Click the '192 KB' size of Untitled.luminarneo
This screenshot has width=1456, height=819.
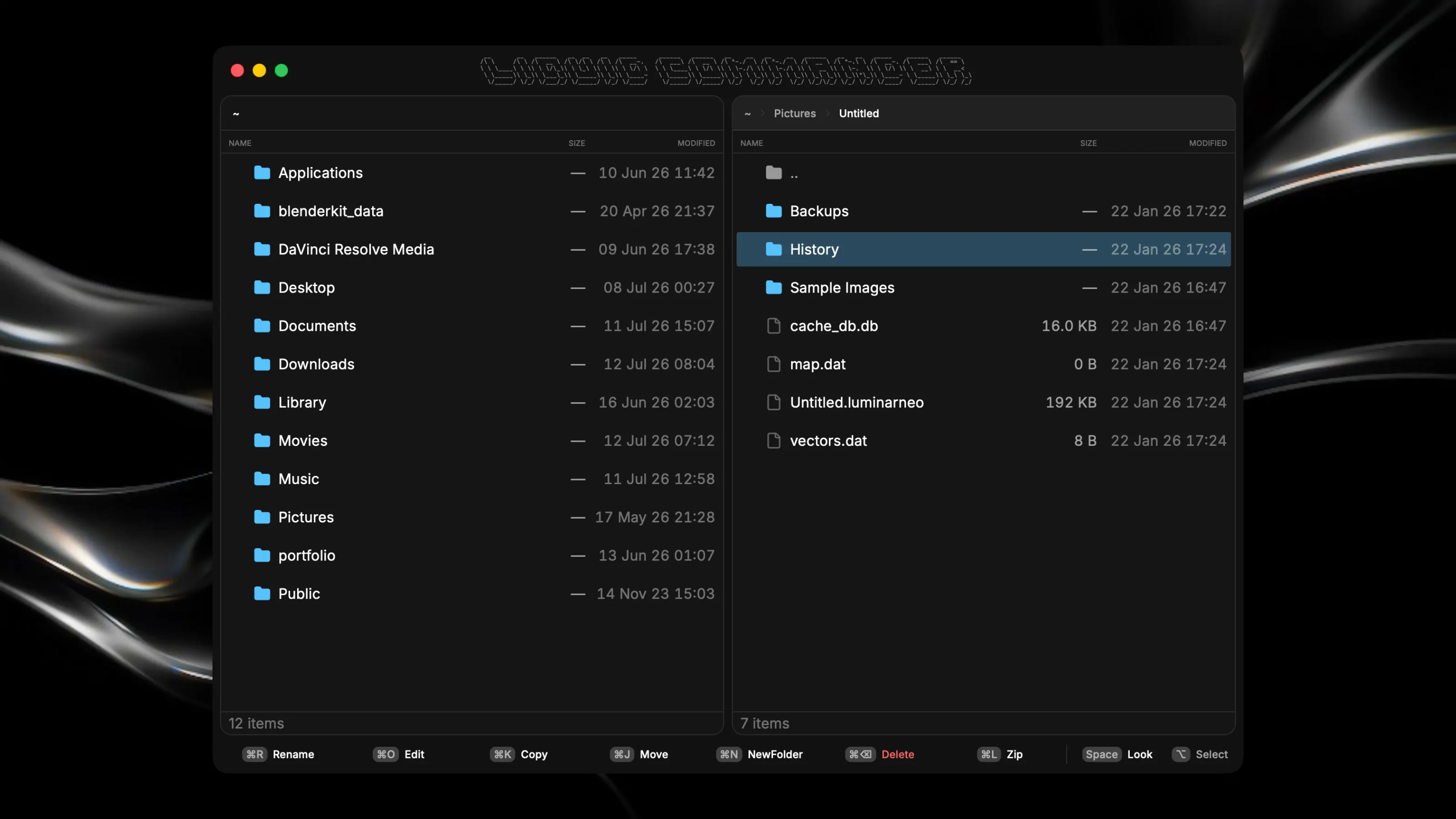coord(1071,402)
